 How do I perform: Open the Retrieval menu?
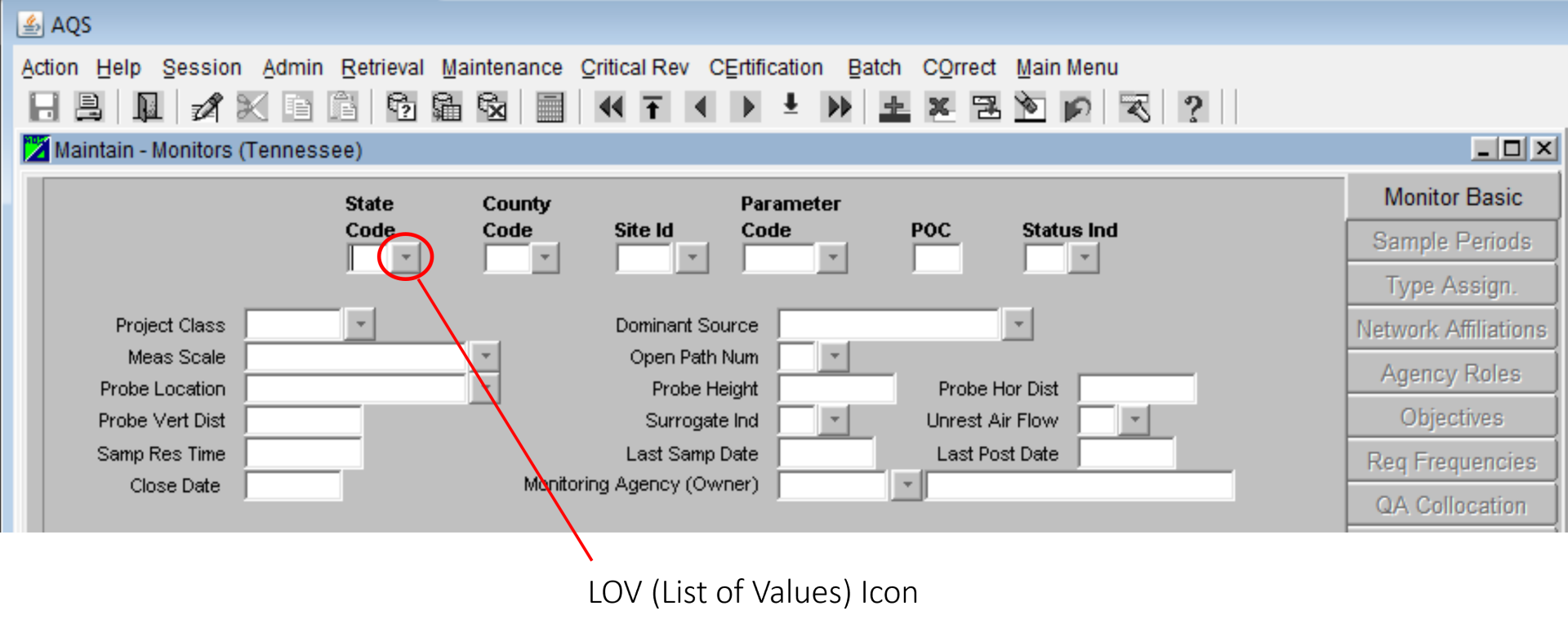[x=382, y=68]
